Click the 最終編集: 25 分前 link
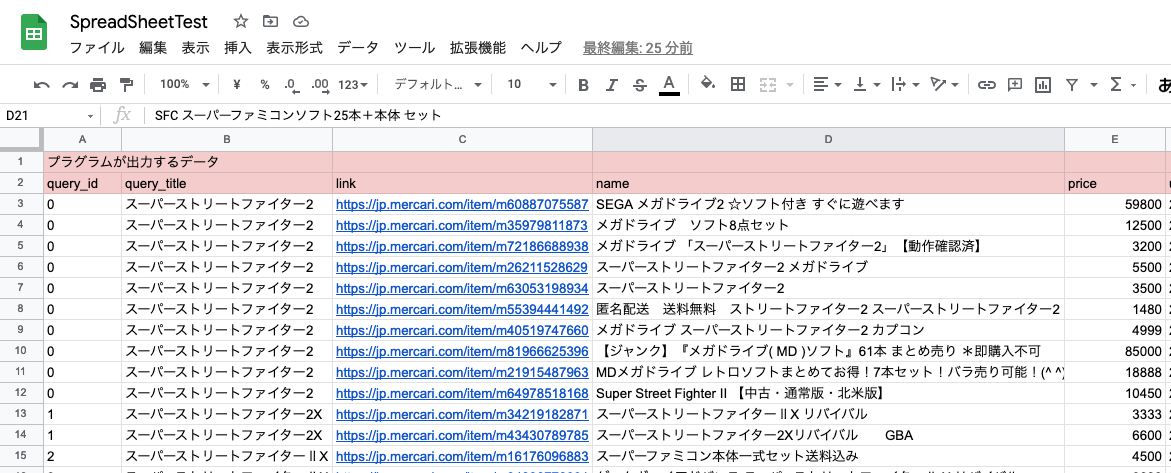 tap(638, 49)
